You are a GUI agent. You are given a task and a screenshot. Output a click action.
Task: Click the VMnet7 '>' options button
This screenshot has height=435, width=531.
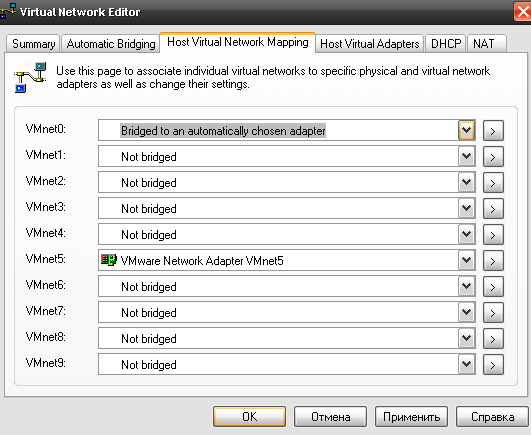(x=493, y=312)
